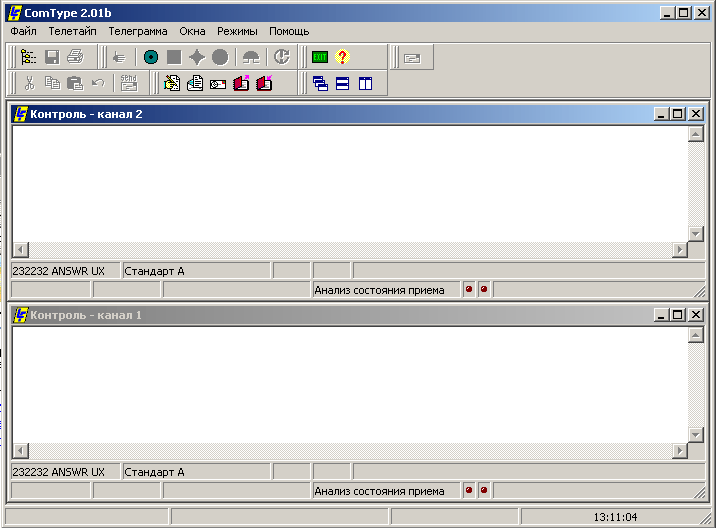Tile windows horizontally using toolbar icon
The width and height of the screenshot is (716, 528).
[342, 84]
